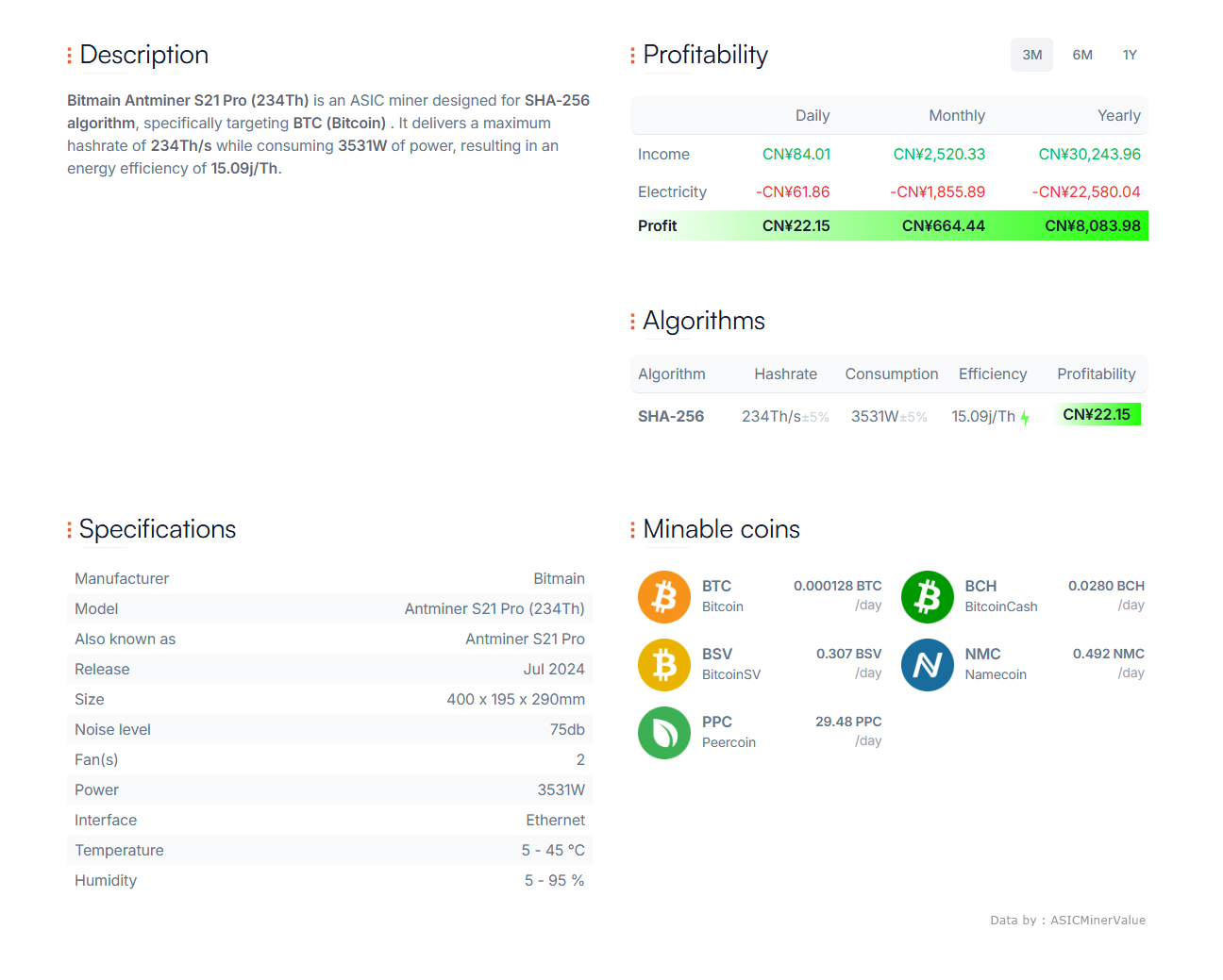Click the yearly profit CN¥8,083.98
The height and width of the screenshot is (980, 1223).
click(1093, 225)
